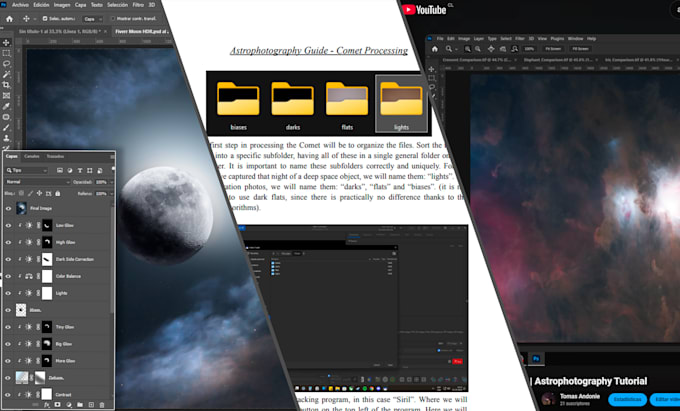Viewport: 680px width, 411px height.
Task: Hide the Lights layer
Action: tap(8, 293)
